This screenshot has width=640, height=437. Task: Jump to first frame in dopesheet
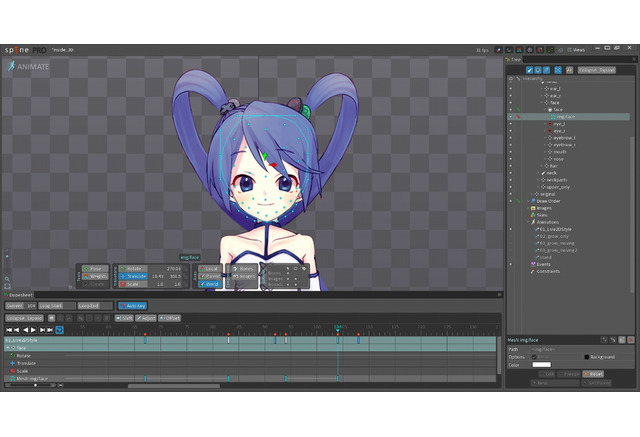9,330
